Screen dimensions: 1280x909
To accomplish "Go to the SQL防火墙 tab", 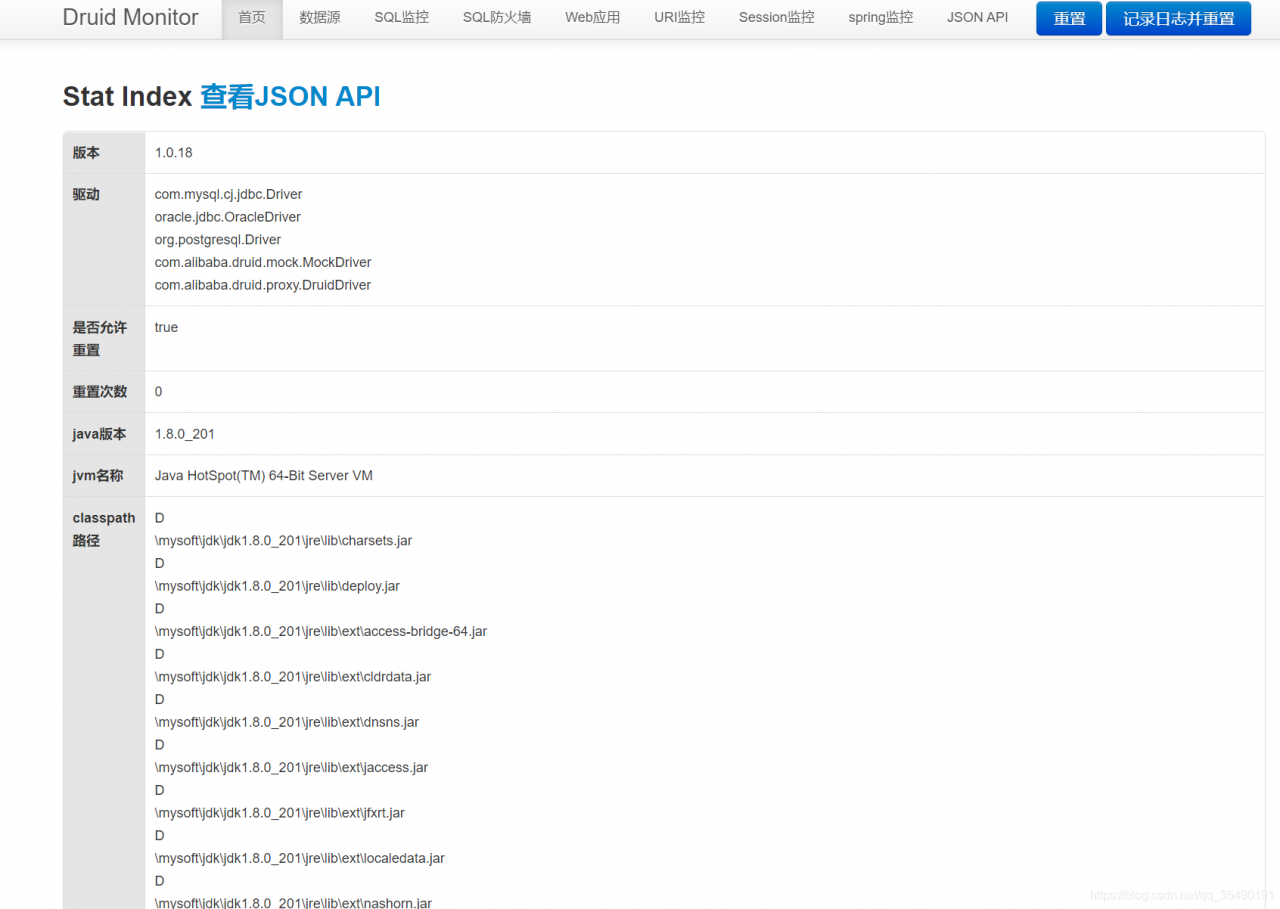I will (x=497, y=18).
